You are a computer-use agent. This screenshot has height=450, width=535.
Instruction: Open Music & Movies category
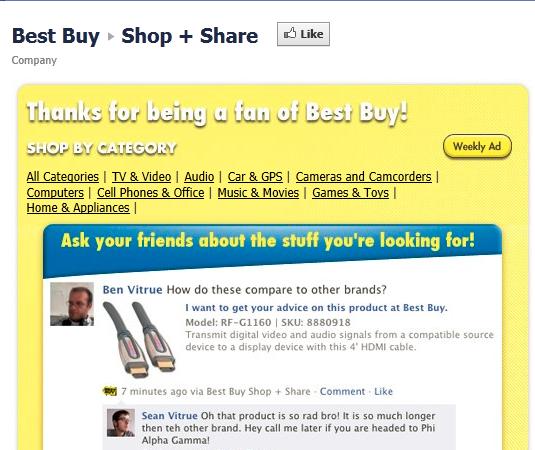(258, 193)
